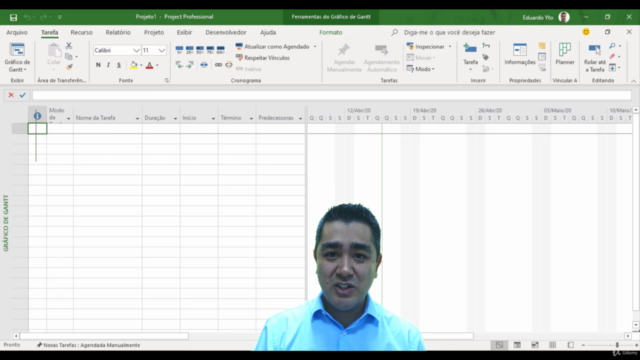
Task: Open Nome da Tarefa column filter arrow
Action: tap(137, 118)
